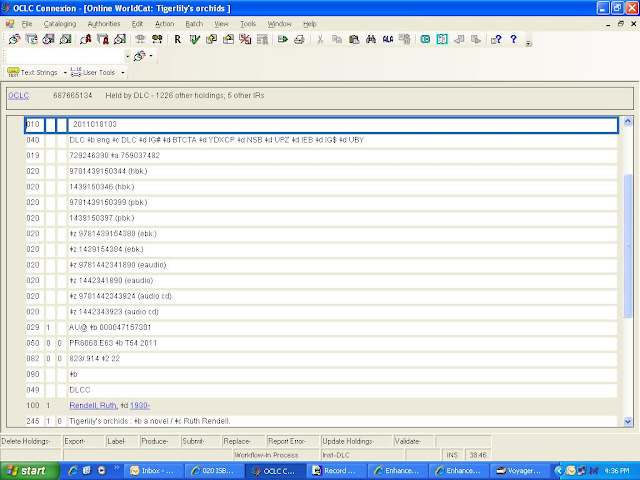This screenshot has width=640, height=480.
Task: Switch to the Voyager taskbar button
Action: (519, 471)
